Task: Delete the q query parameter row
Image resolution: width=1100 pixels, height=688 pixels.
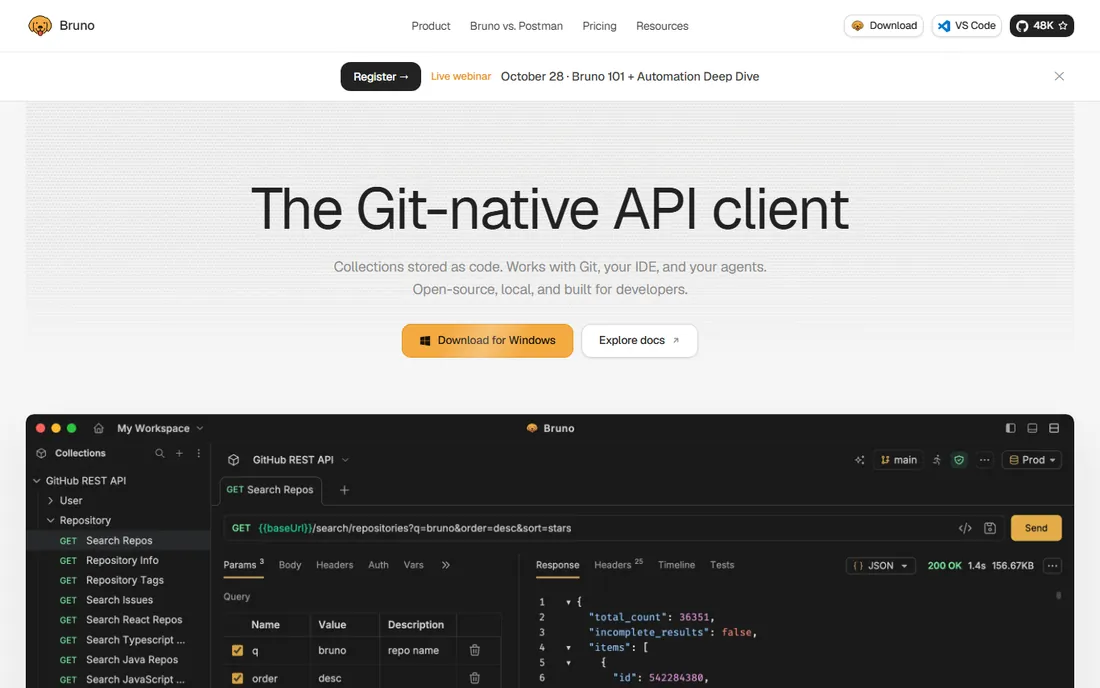Action: click(475, 650)
